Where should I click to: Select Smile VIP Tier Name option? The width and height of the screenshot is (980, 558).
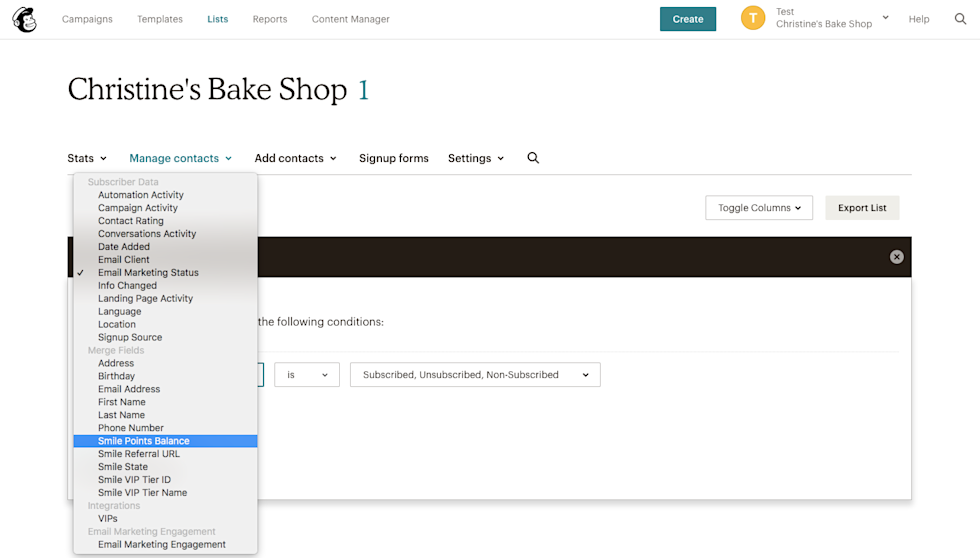pos(165,493)
